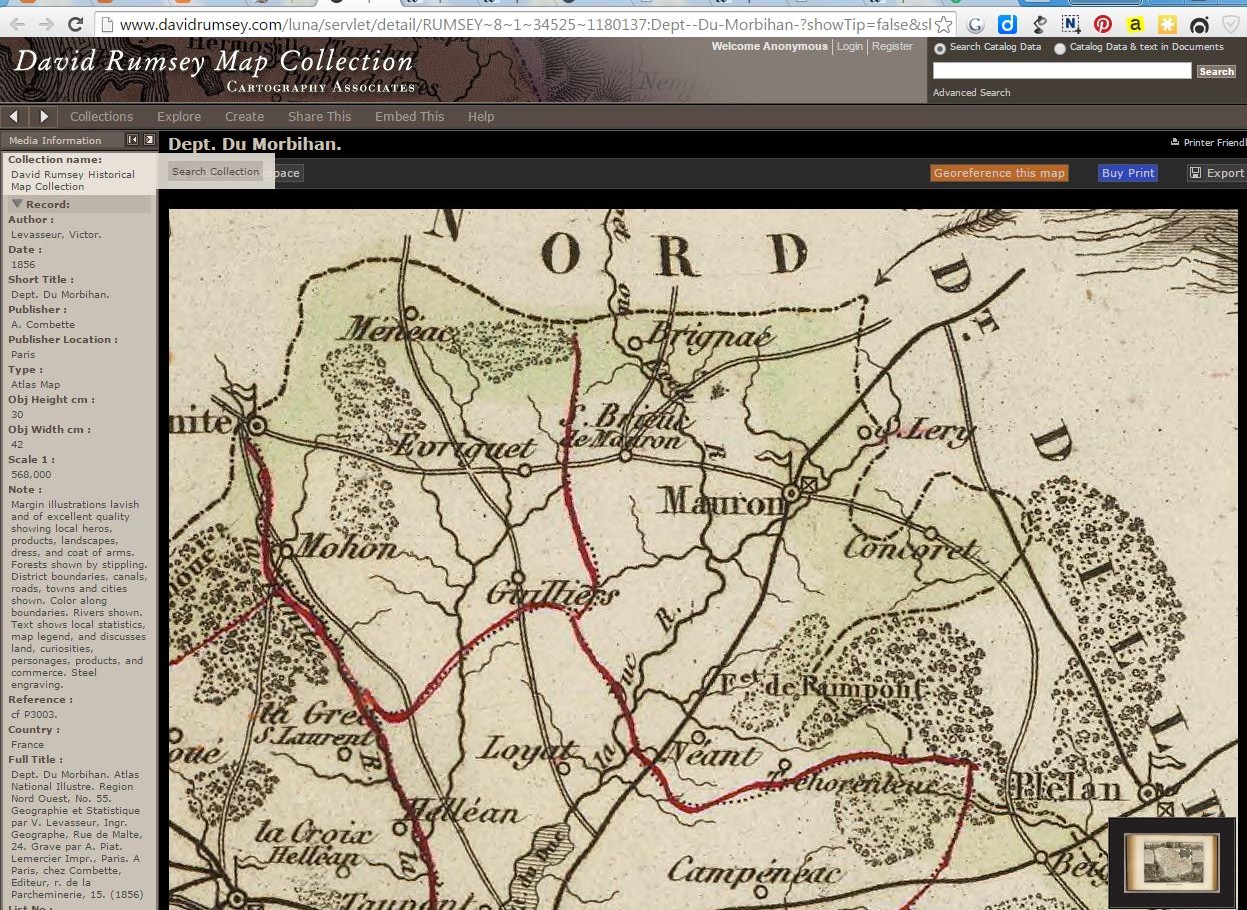Click the Export button label
The height and width of the screenshot is (910, 1247).
click(x=1225, y=173)
